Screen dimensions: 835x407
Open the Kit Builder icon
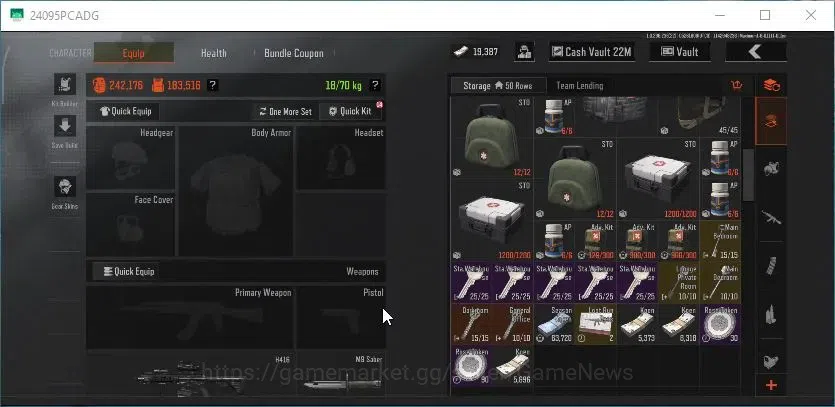tap(65, 85)
